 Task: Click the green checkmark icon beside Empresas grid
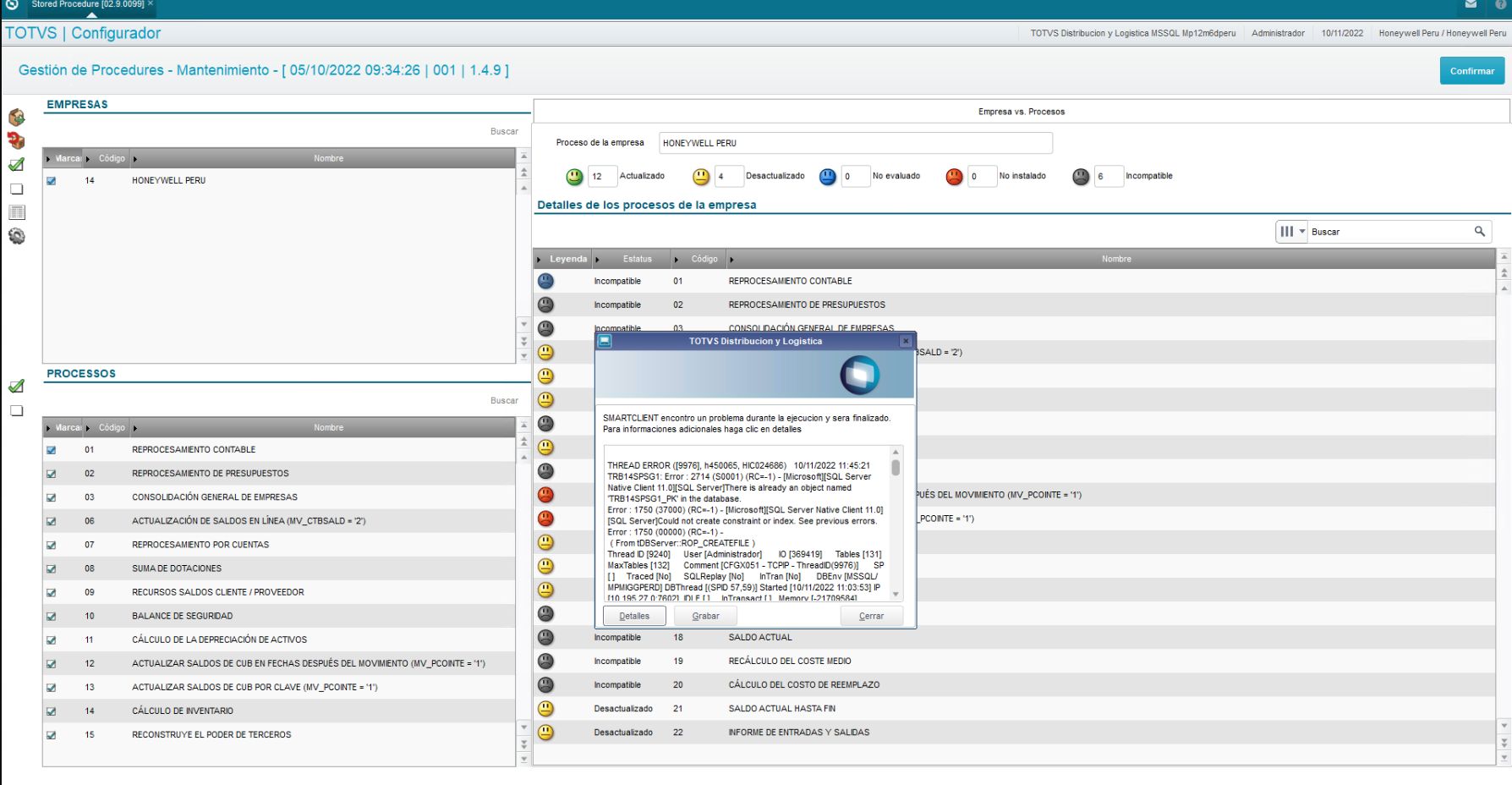click(16, 165)
